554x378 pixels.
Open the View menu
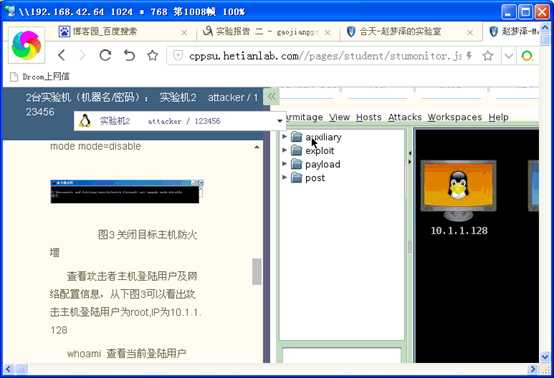pos(339,117)
